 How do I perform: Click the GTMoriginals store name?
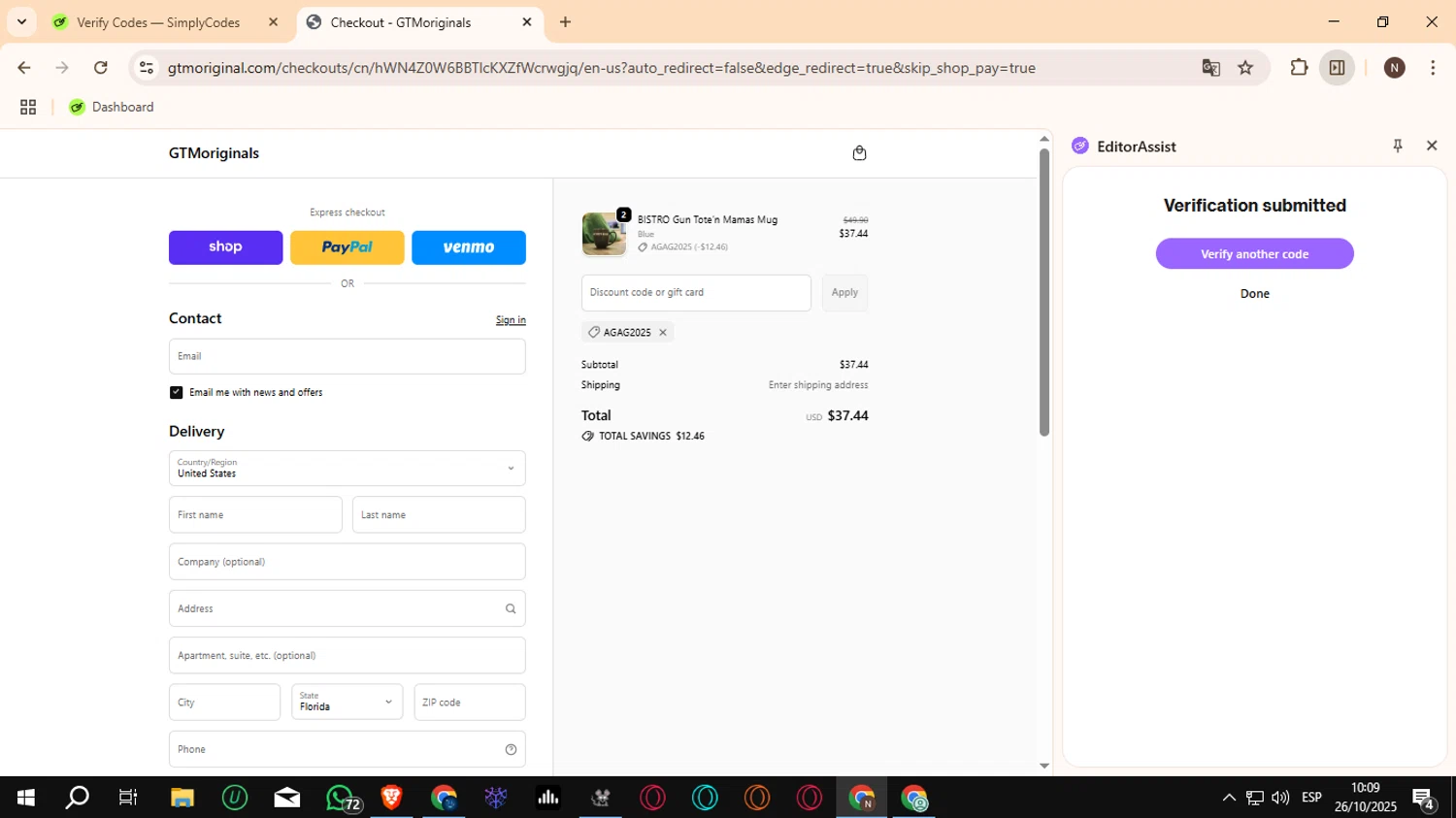[x=214, y=153]
